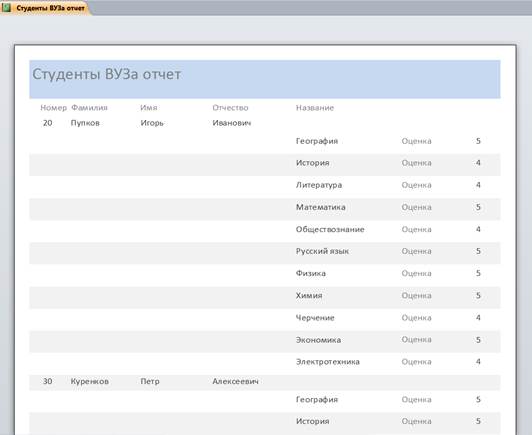Click the 'Номер' column header
Viewport: 532px width, 435px height.
(x=54, y=108)
